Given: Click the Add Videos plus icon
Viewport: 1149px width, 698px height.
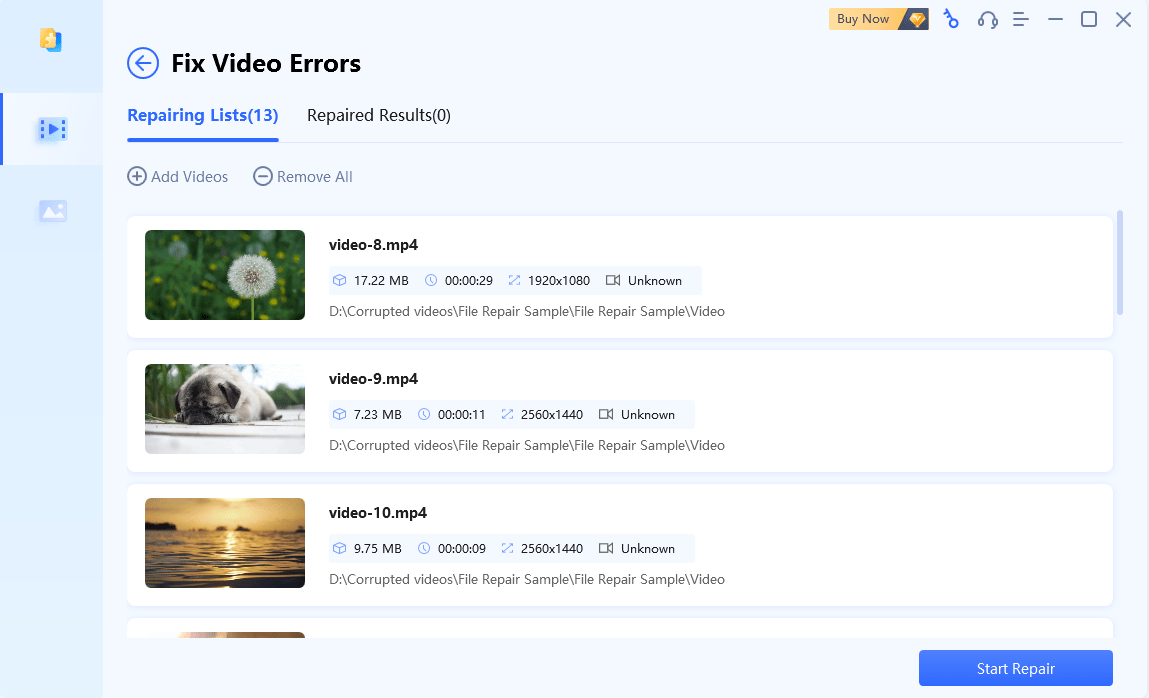Looking at the screenshot, I should coord(136,177).
